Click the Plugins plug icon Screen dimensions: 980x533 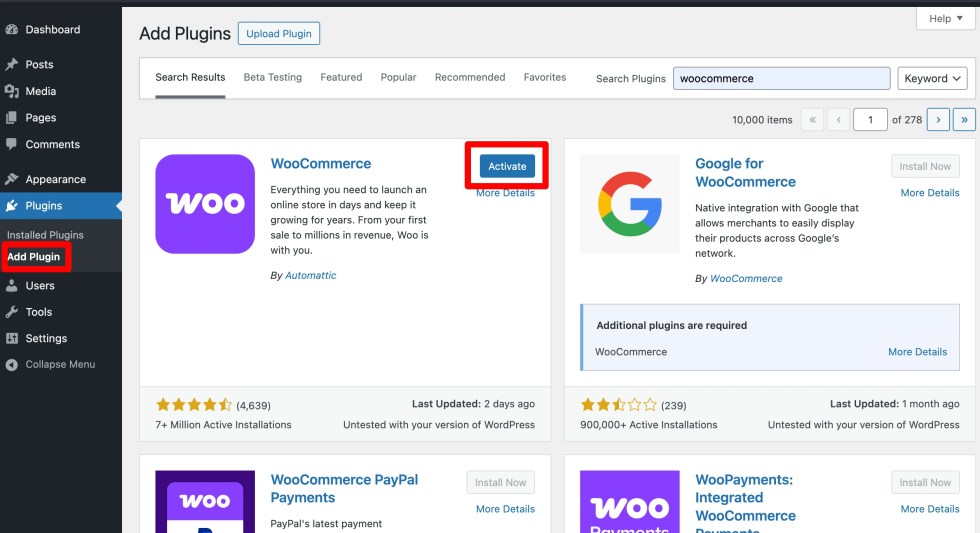(x=11, y=206)
